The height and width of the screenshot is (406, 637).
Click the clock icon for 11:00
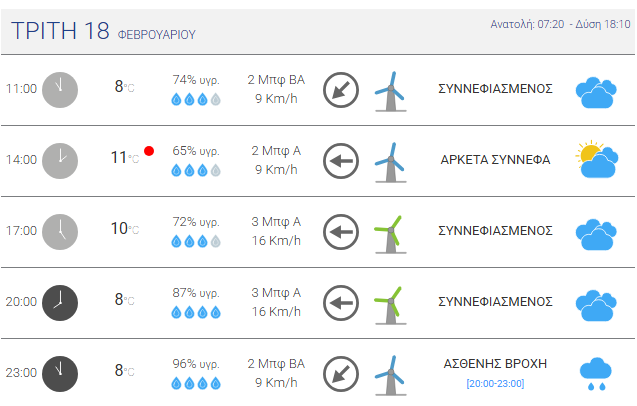60,90
